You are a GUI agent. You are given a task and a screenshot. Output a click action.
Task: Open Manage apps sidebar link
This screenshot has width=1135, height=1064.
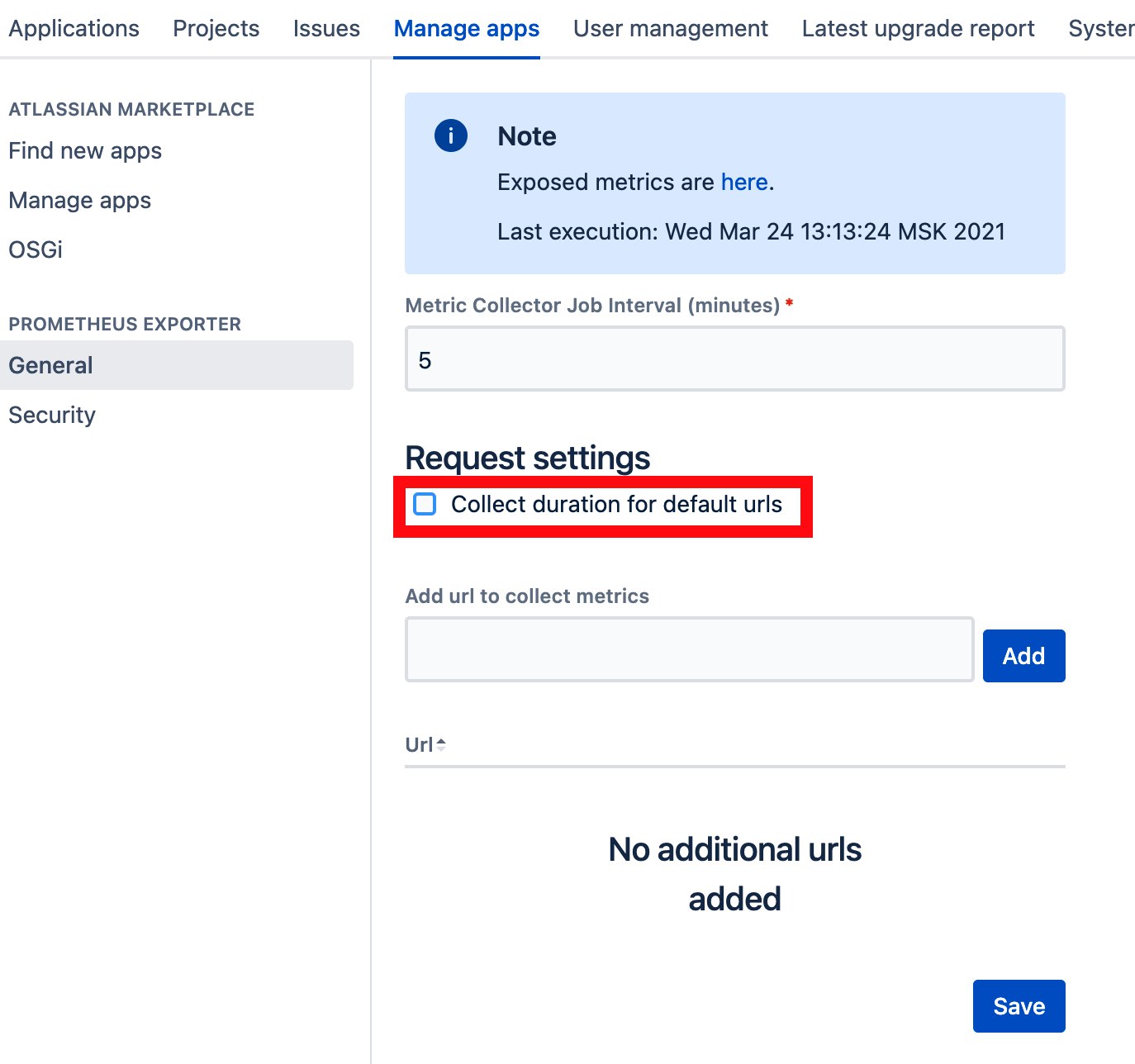[79, 201]
